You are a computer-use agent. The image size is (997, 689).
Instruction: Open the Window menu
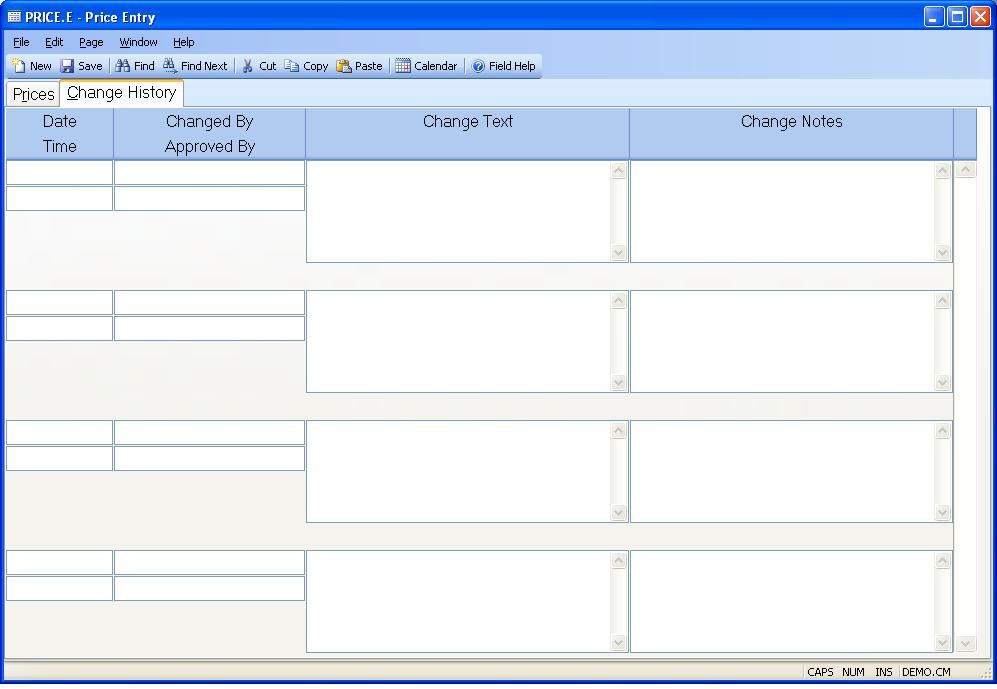click(x=138, y=42)
